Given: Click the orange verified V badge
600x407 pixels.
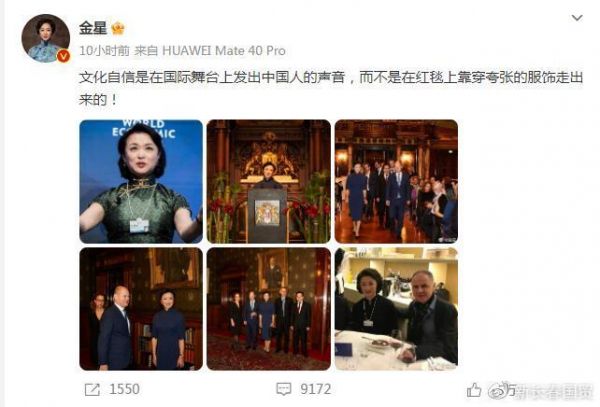Looking at the screenshot, I should (x=64, y=57).
